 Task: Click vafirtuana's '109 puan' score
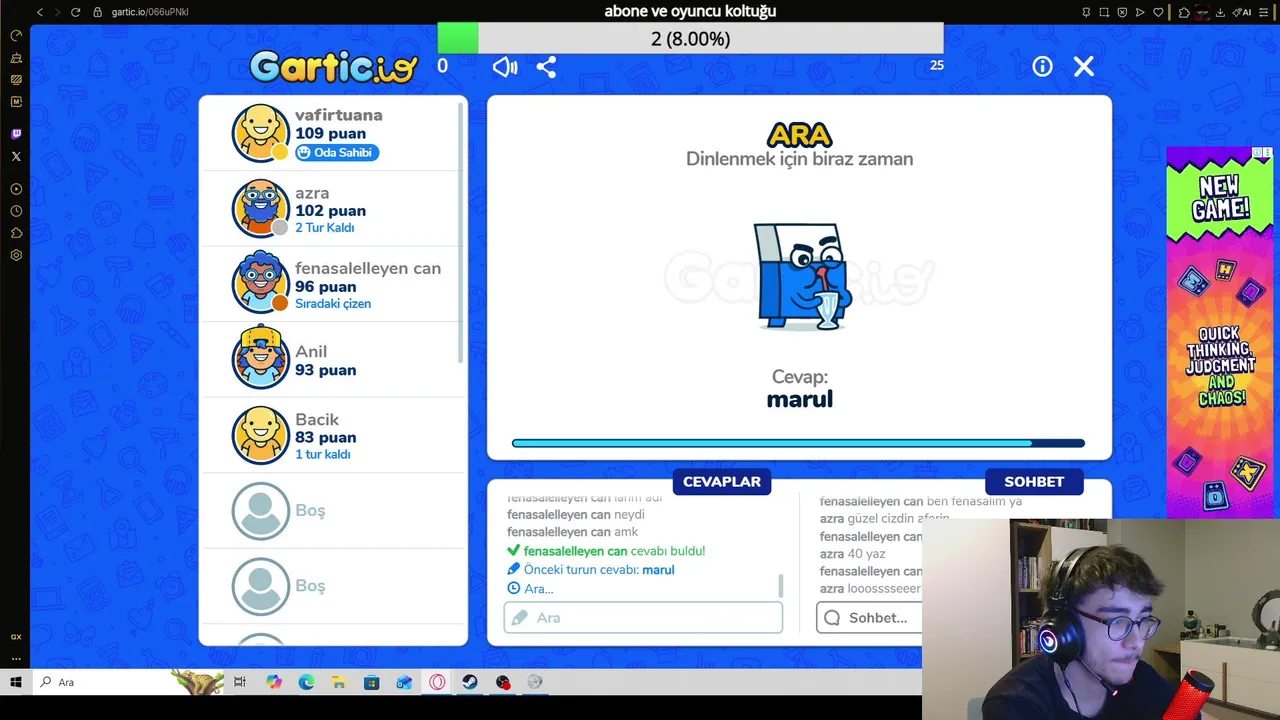pyautogui.click(x=330, y=133)
